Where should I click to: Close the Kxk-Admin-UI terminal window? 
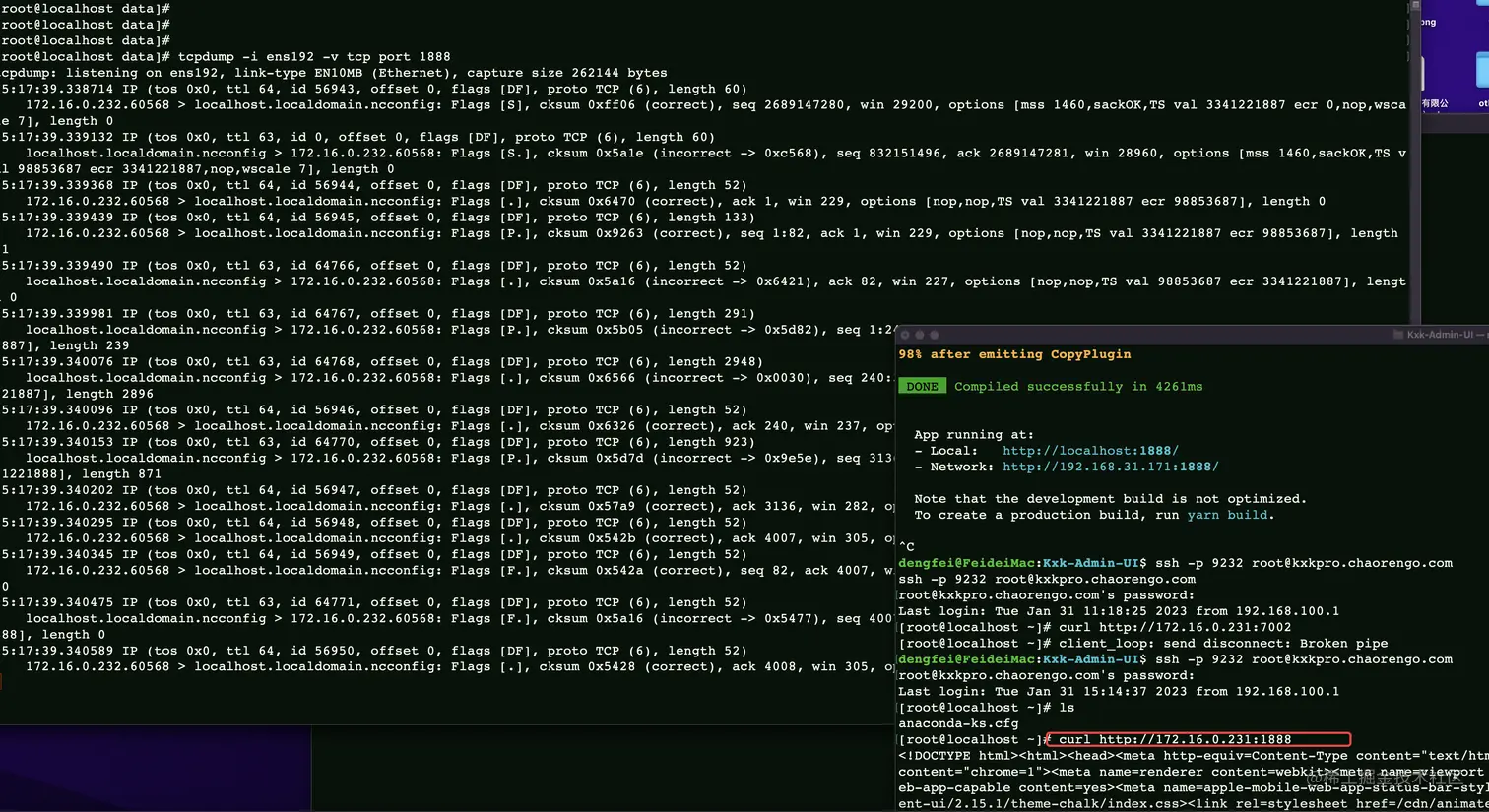point(905,335)
